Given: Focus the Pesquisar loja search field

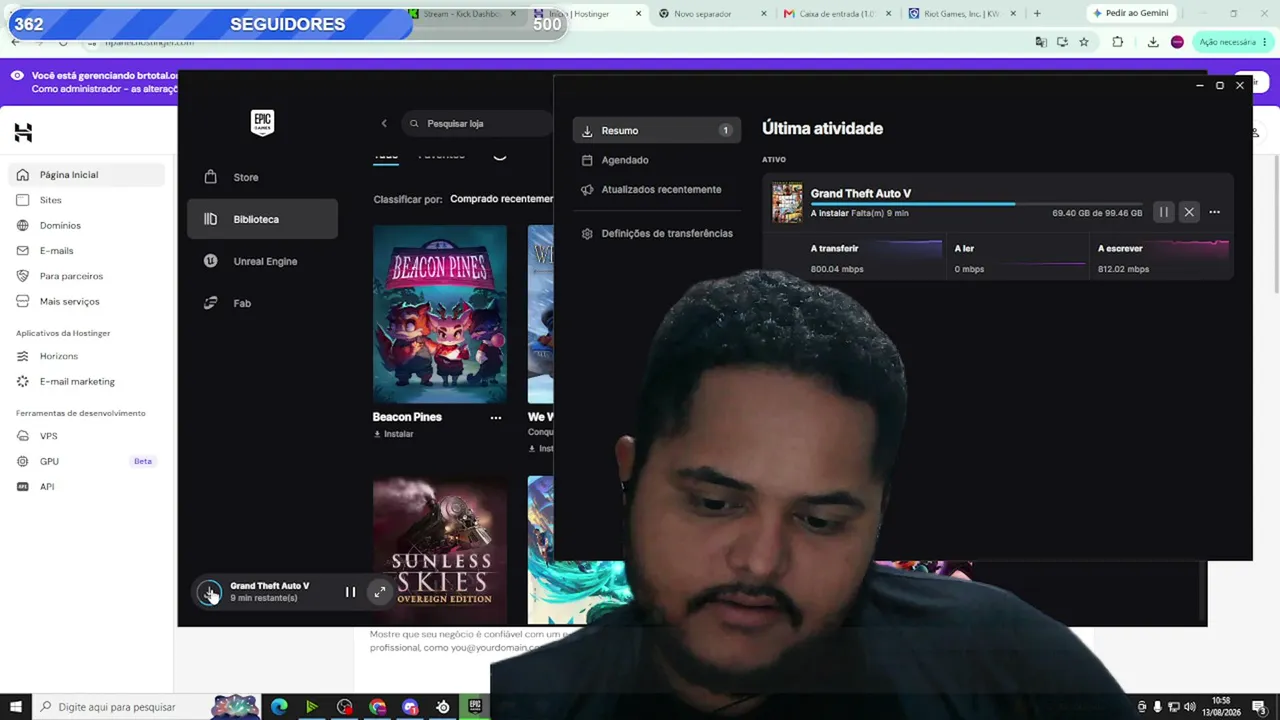Looking at the screenshot, I should (x=478, y=123).
